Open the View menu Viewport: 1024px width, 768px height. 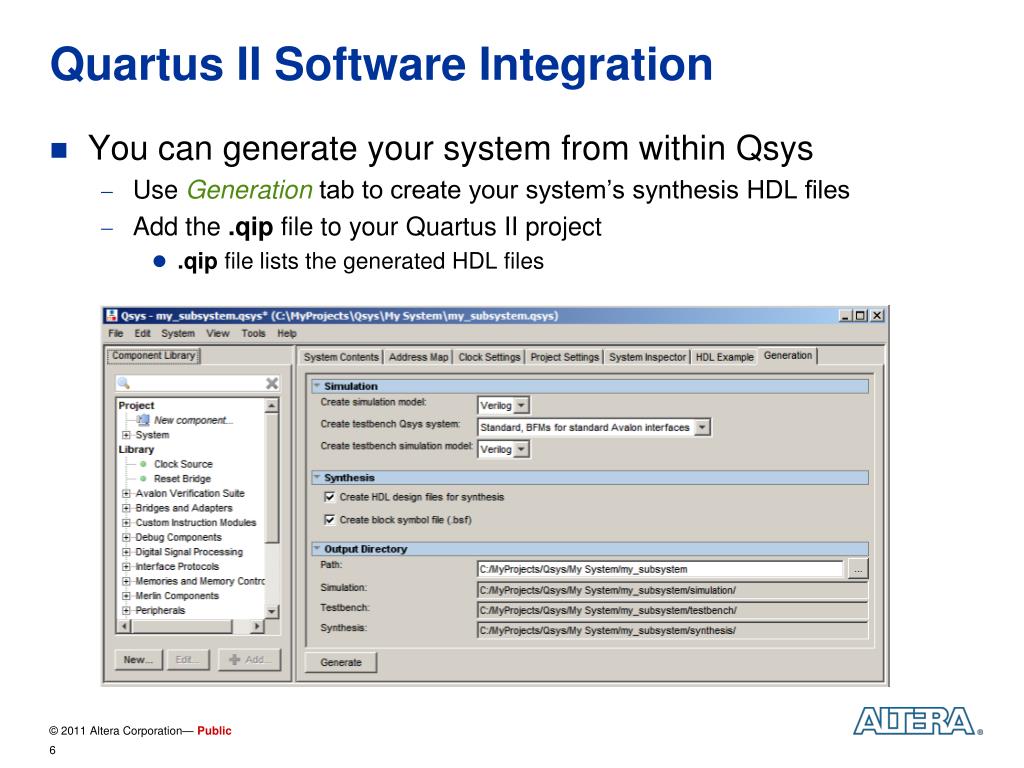[217, 333]
